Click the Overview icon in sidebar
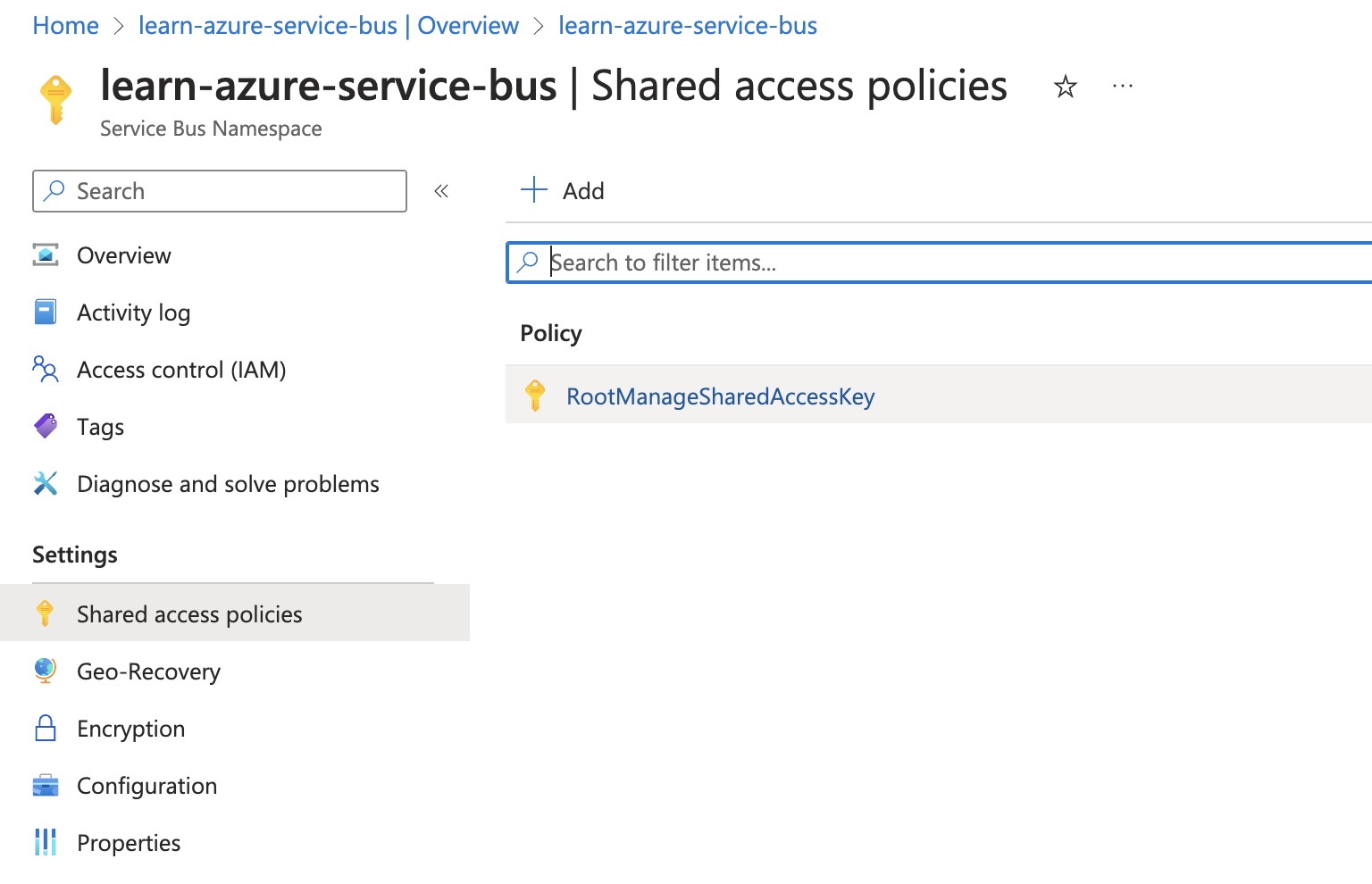 [46, 255]
